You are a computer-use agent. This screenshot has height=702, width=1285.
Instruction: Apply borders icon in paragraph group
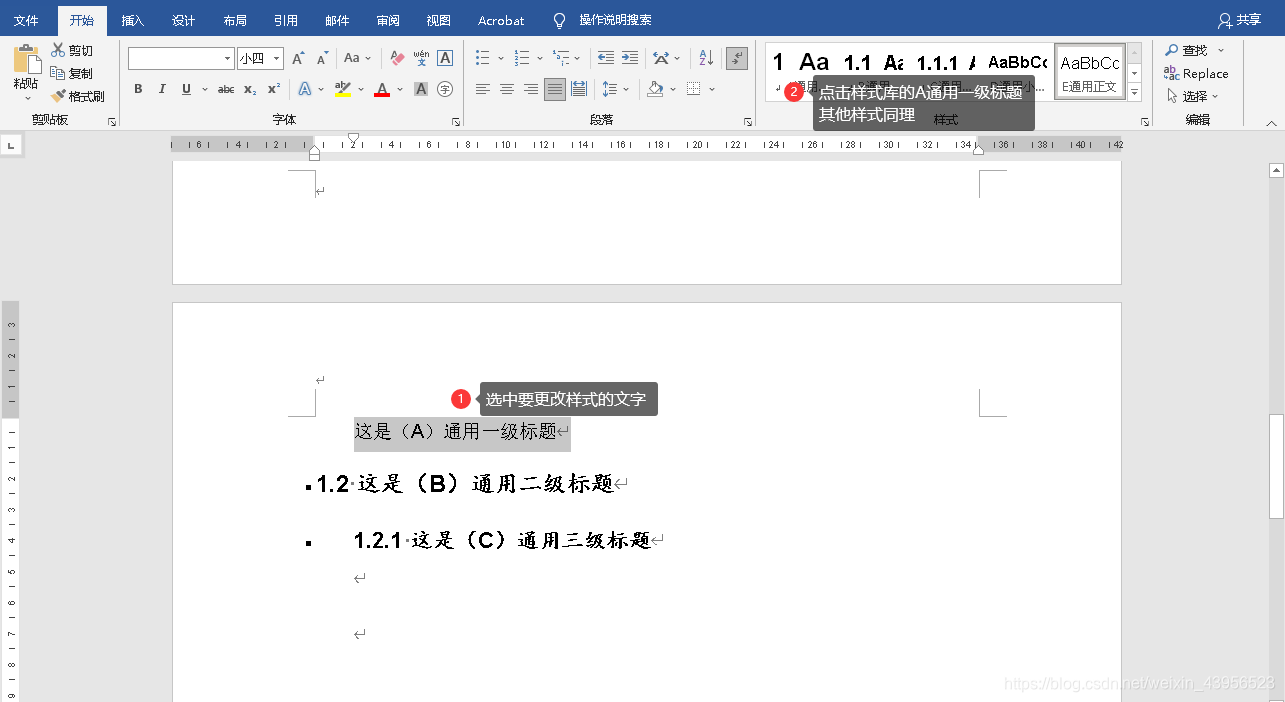pos(694,89)
